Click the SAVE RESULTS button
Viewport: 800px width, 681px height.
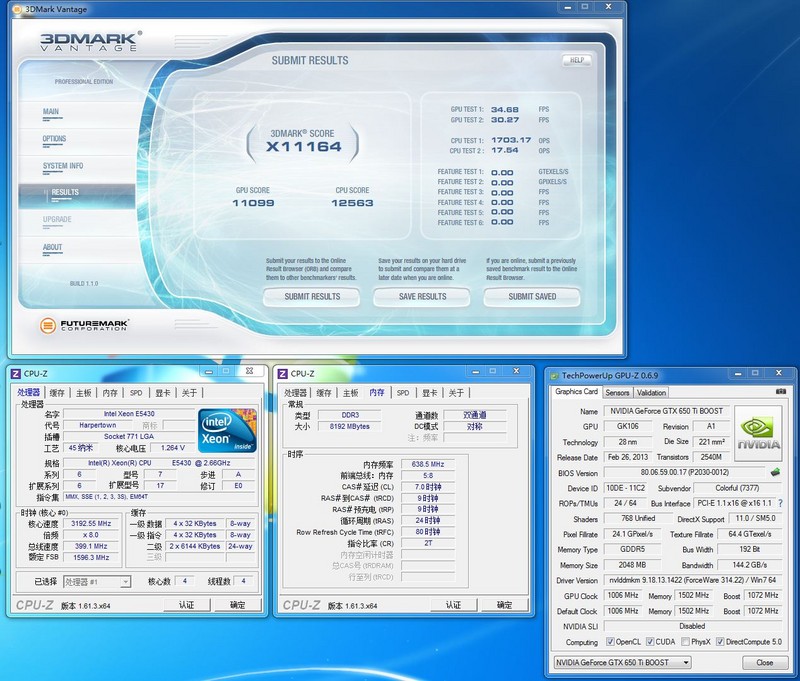click(422, 296)
